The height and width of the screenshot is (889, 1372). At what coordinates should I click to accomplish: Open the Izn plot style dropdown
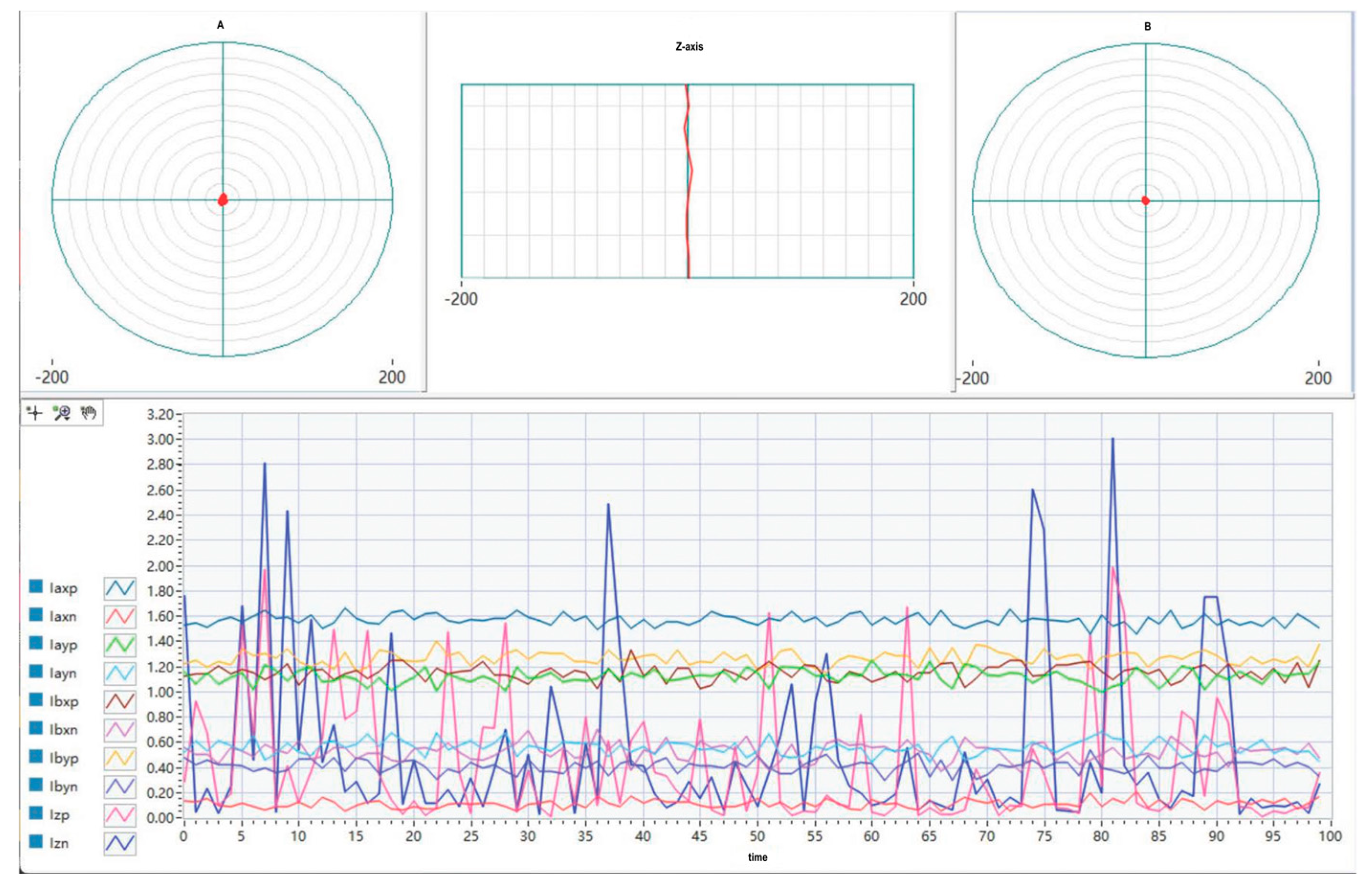pos(120,844)
